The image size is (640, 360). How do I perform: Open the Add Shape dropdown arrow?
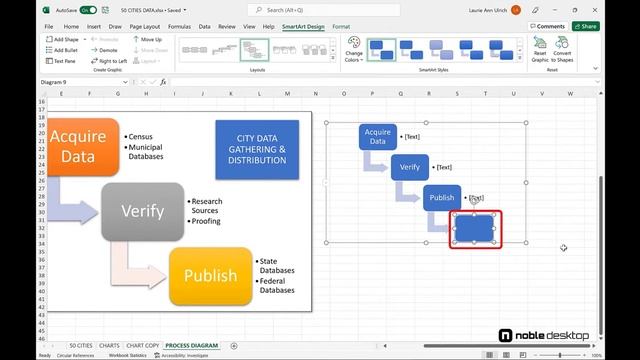pyautogui.click(x=84, y=39)
